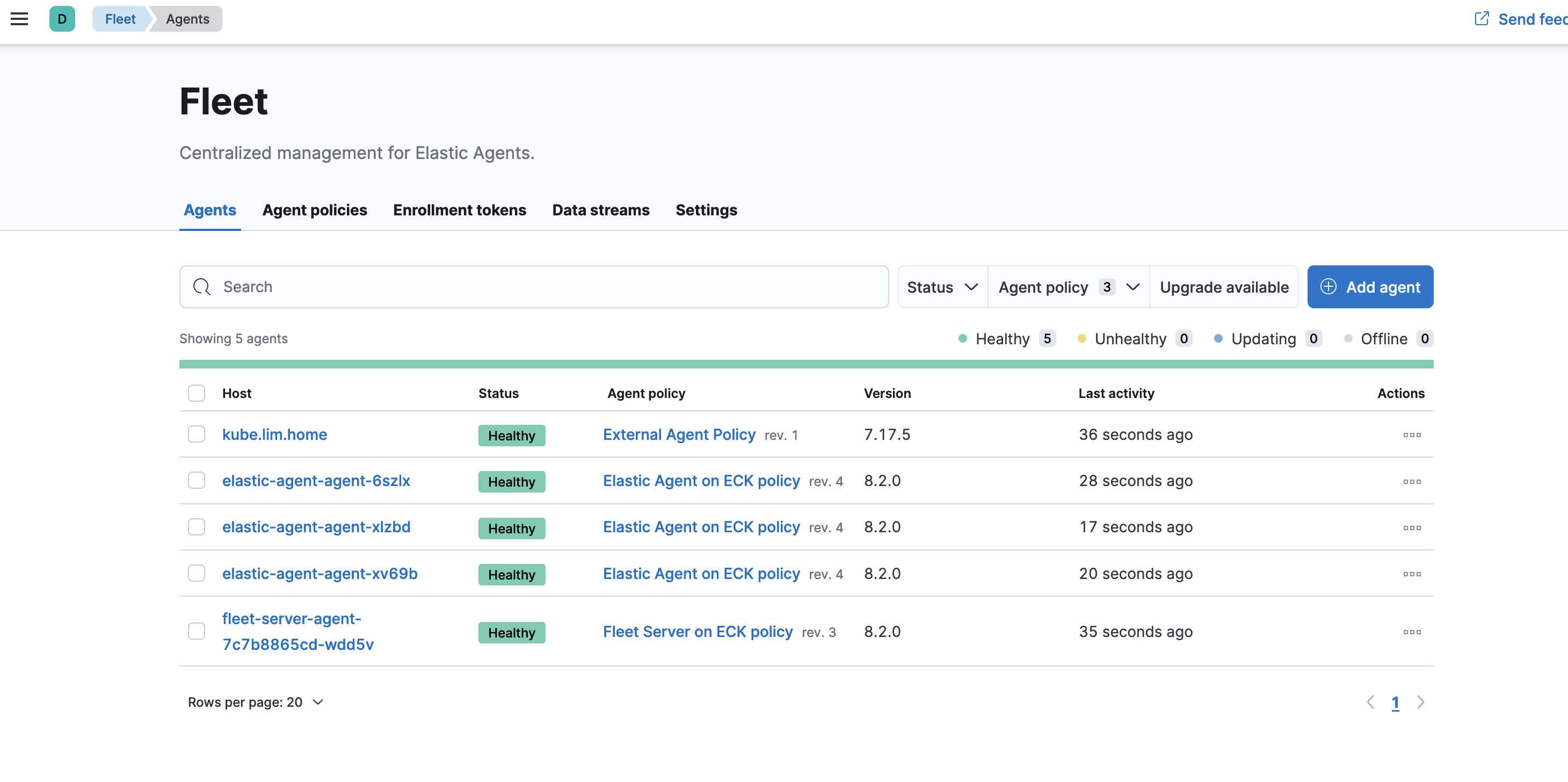Go to next page arrow
Screen dimensions: 1568x782
tap(1420, 702)
